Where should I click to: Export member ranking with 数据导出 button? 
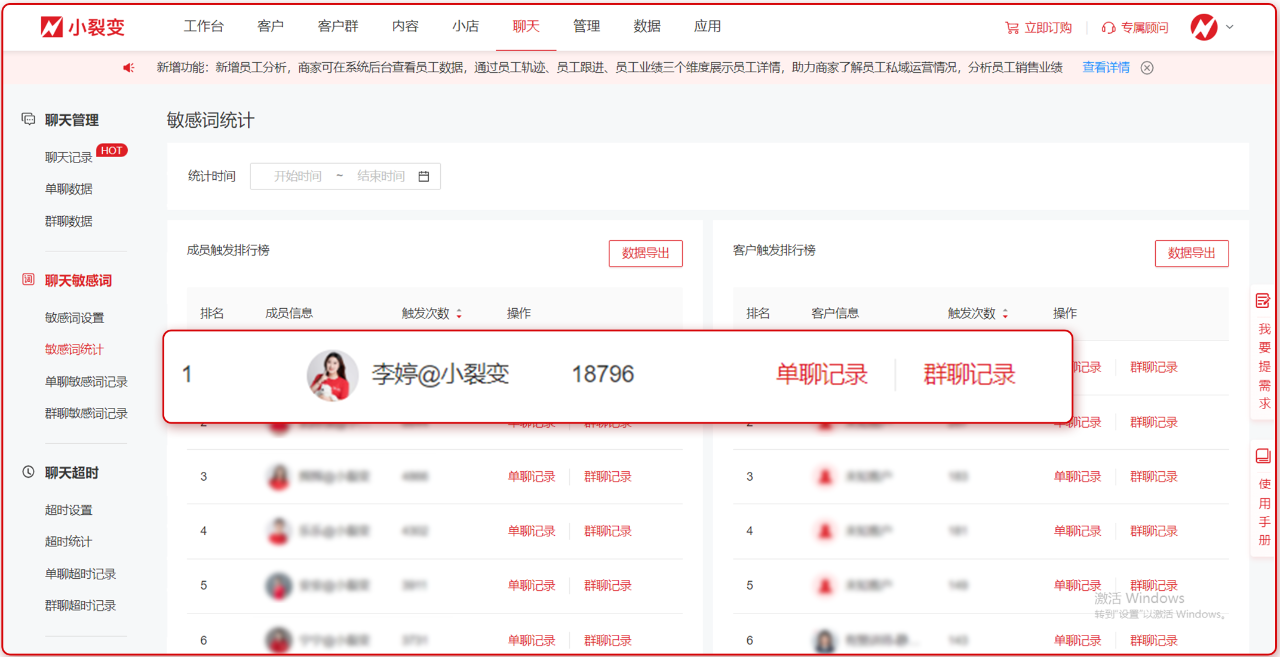click(645, 254)
